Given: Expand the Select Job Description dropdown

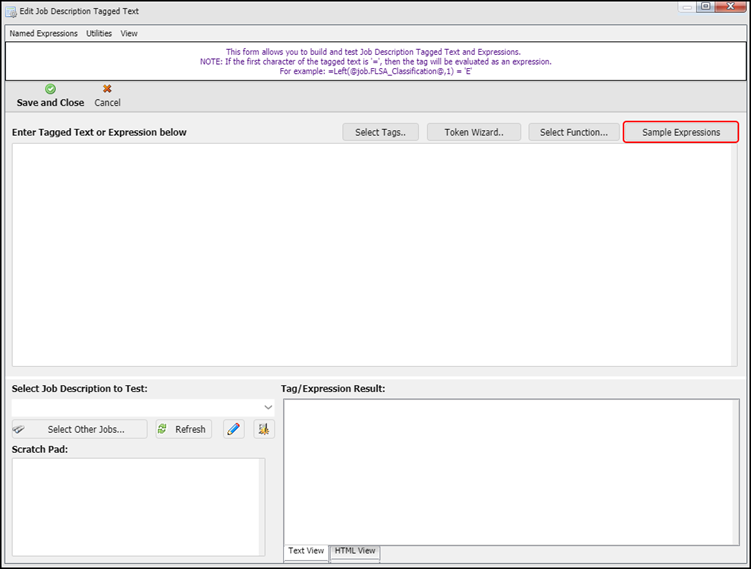Looking at the screenshot, I should pyautogui.click(x=267, y=408).
